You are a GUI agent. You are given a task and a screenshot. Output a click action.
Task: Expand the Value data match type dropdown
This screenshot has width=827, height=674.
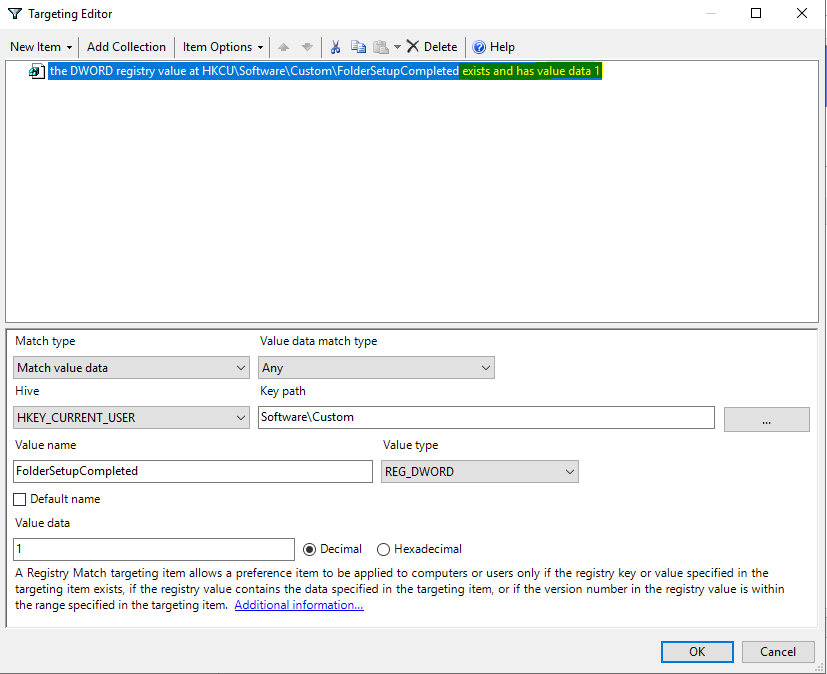click(x=376, y=368)
